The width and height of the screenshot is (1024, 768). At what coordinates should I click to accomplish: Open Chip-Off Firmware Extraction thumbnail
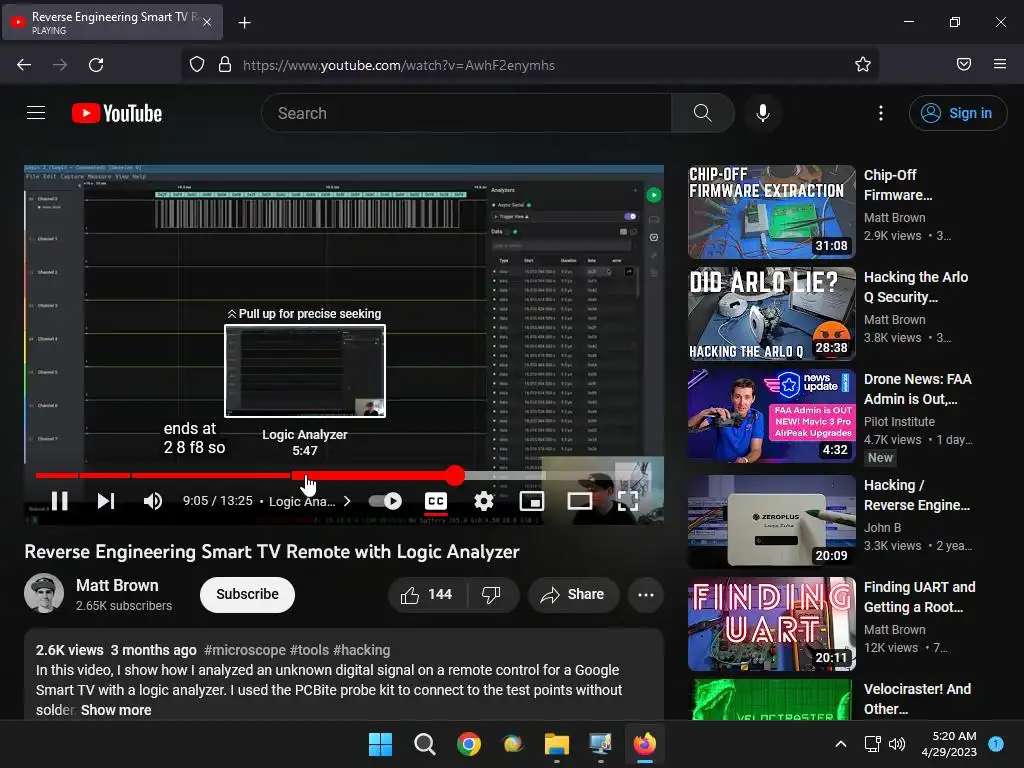(771, 212)
